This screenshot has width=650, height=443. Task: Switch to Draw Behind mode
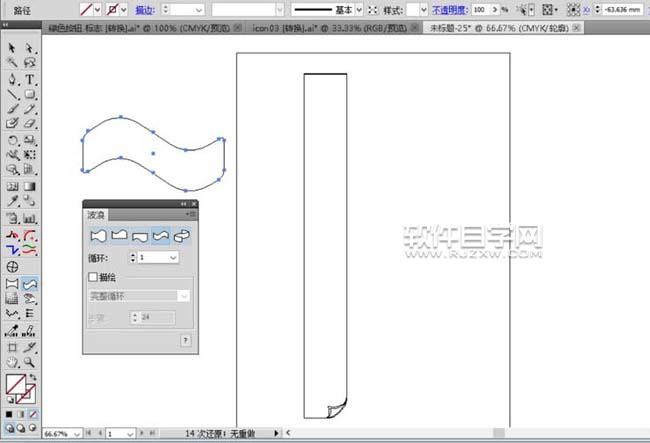[21, 428]
